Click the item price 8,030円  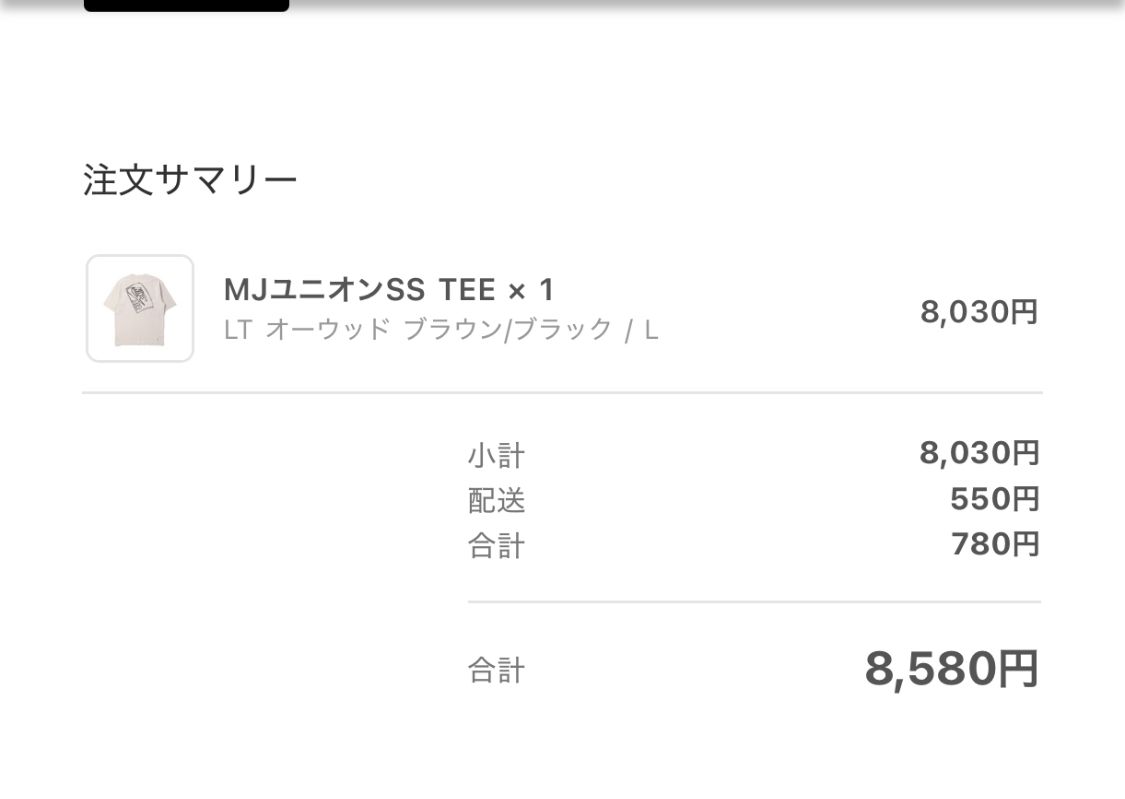click(x=978, y=311)
